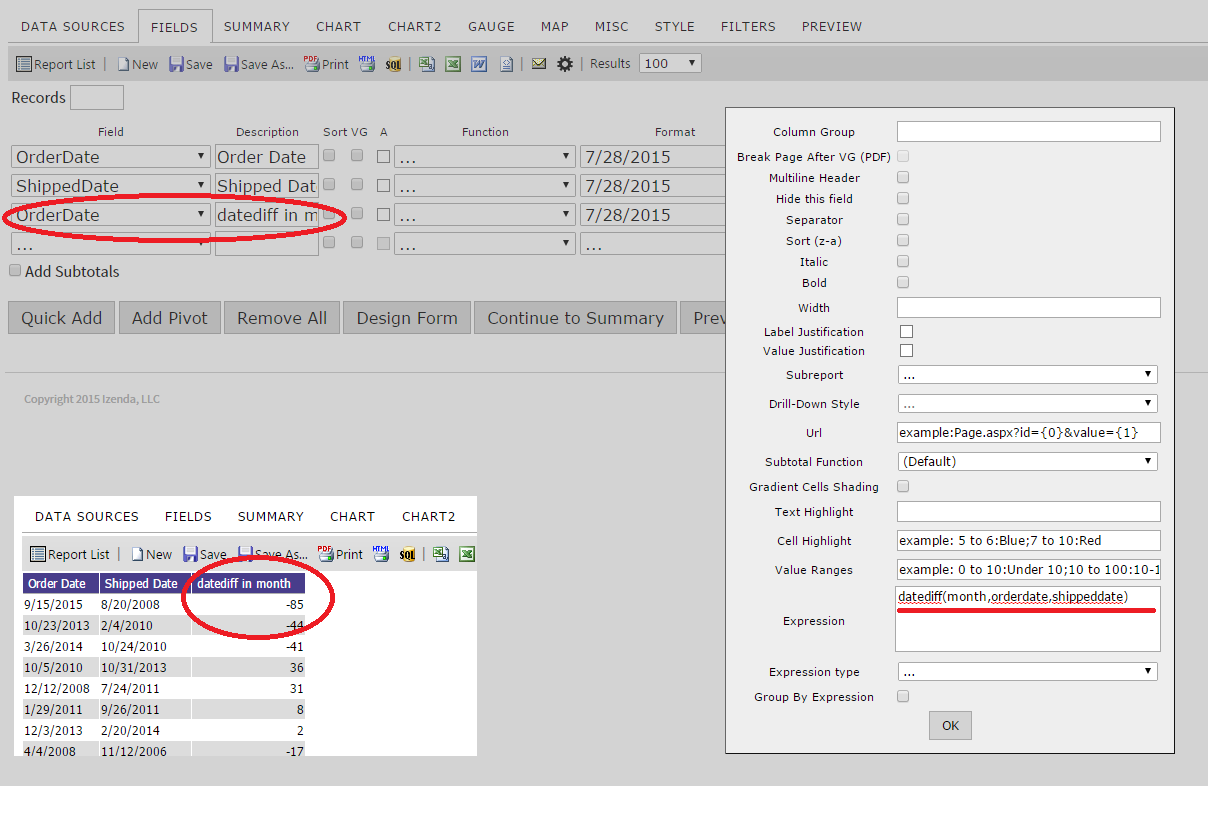Open the MAP tab
Image resolution: width=1208 pixels, height=838 pixels.
[x=555, y=26]
